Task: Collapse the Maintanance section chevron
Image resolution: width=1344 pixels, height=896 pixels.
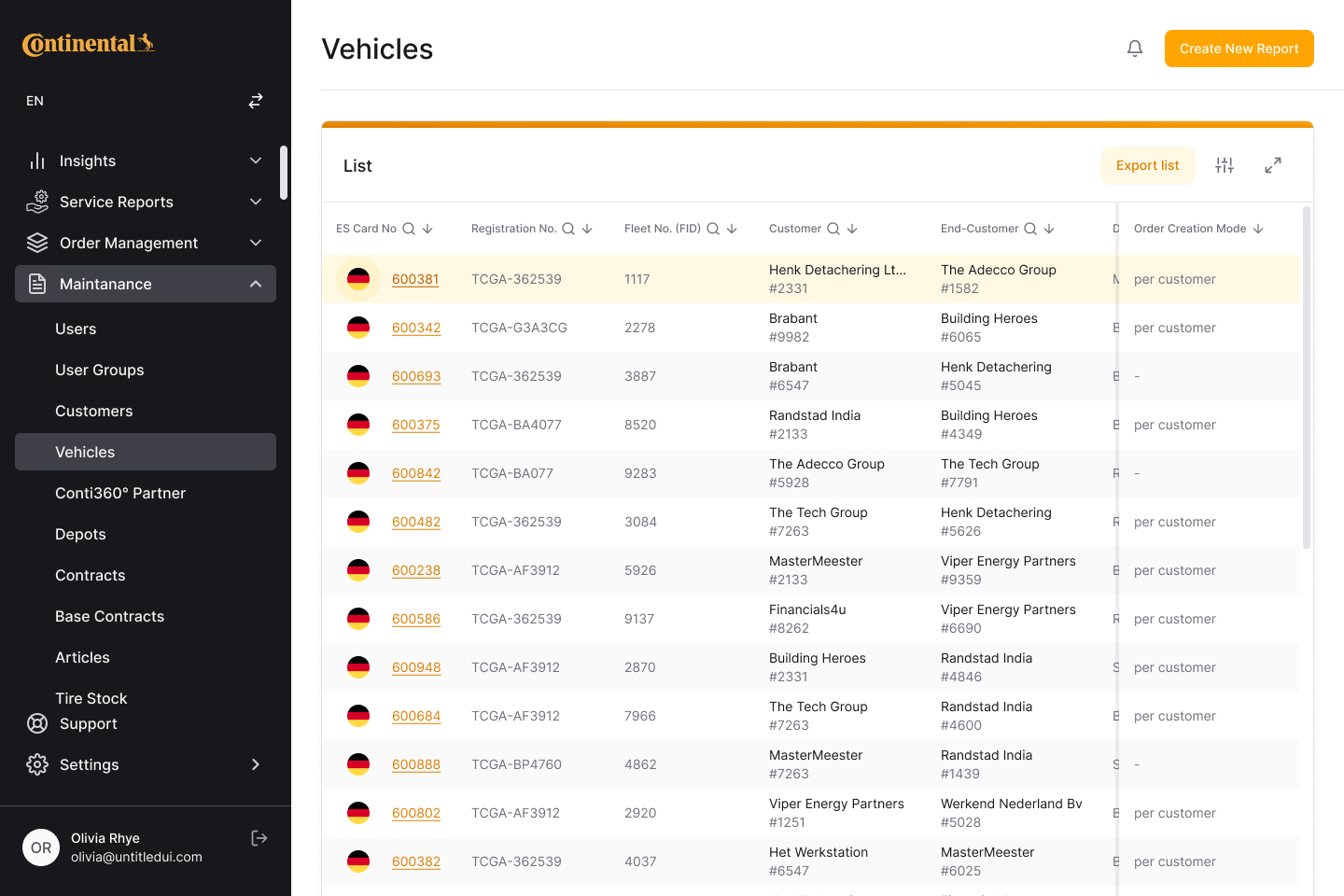Action: pyautogui.click(x=256, y=284)
